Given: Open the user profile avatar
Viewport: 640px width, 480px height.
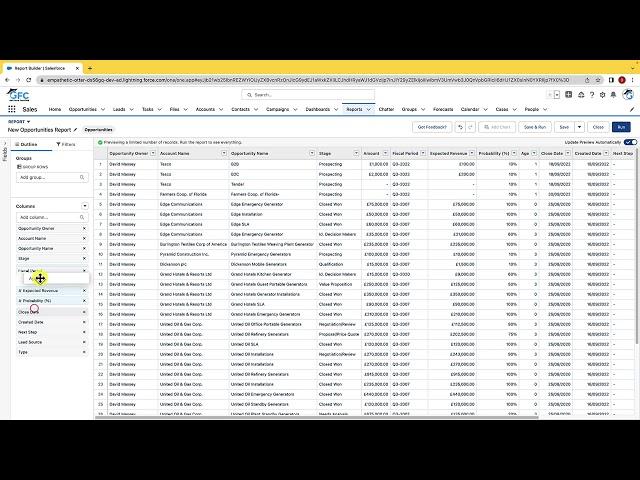Looking at the screenshot, I should [628, 95].
